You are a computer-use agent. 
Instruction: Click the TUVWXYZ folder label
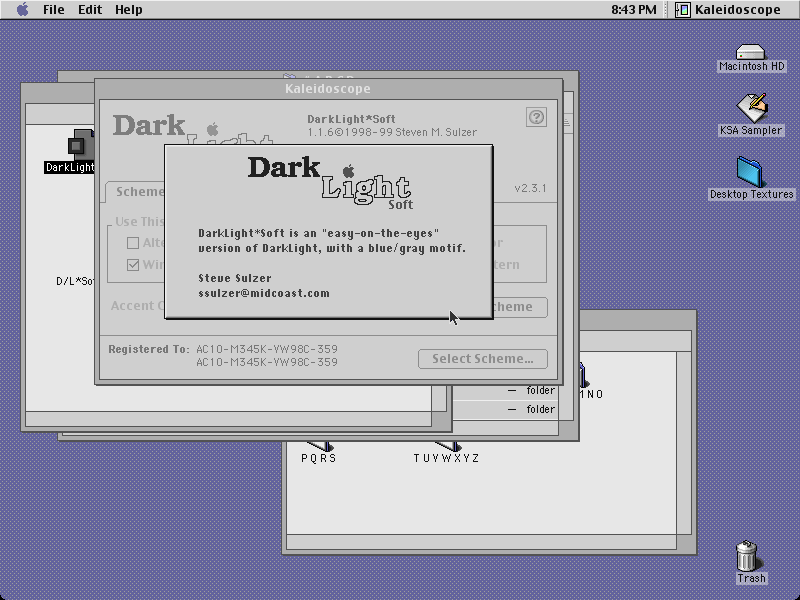pyautogui.click(x=446, y=458)
